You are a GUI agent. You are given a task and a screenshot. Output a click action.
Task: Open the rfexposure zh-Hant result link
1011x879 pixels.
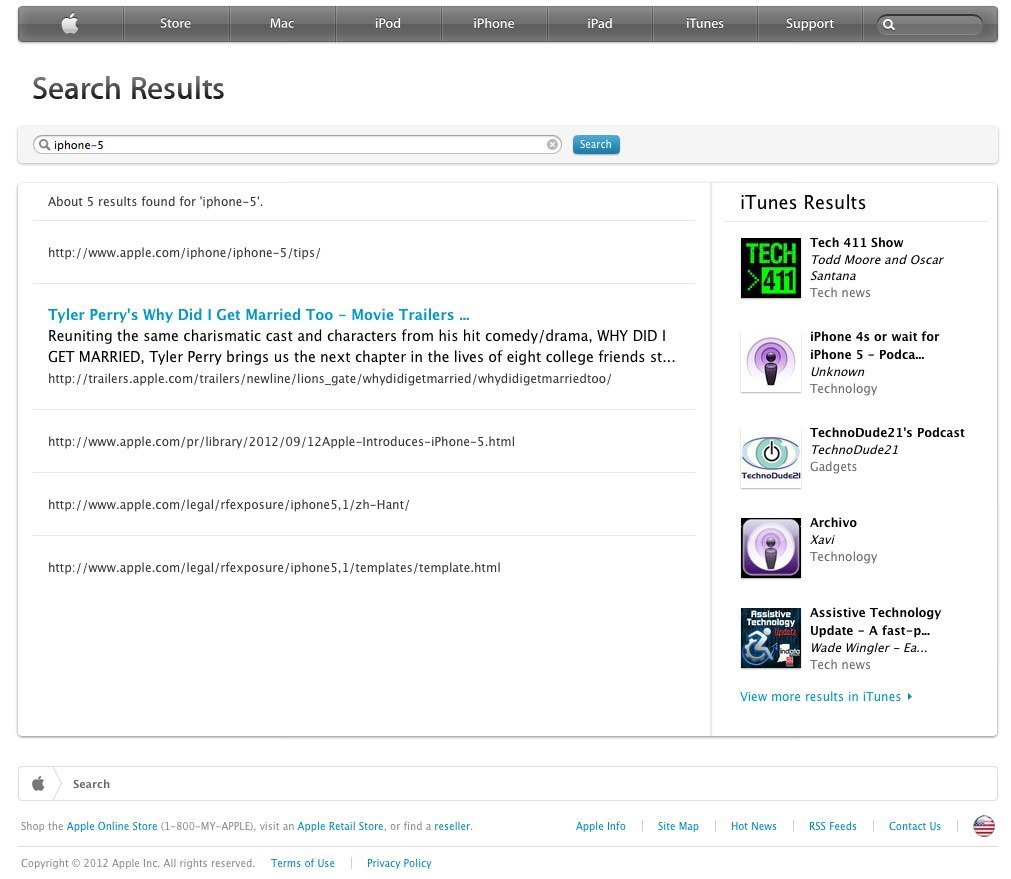(x=228, y=505)
